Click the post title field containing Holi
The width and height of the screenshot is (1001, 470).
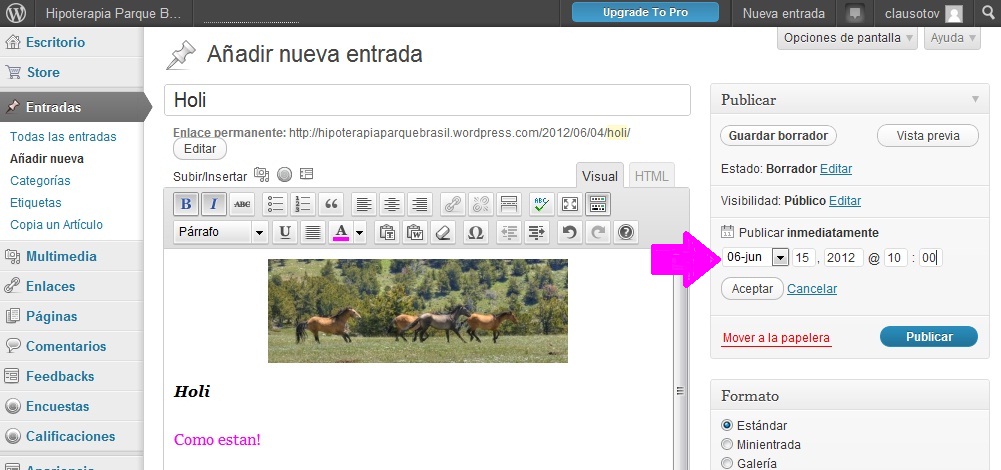(x=427, y=100)
